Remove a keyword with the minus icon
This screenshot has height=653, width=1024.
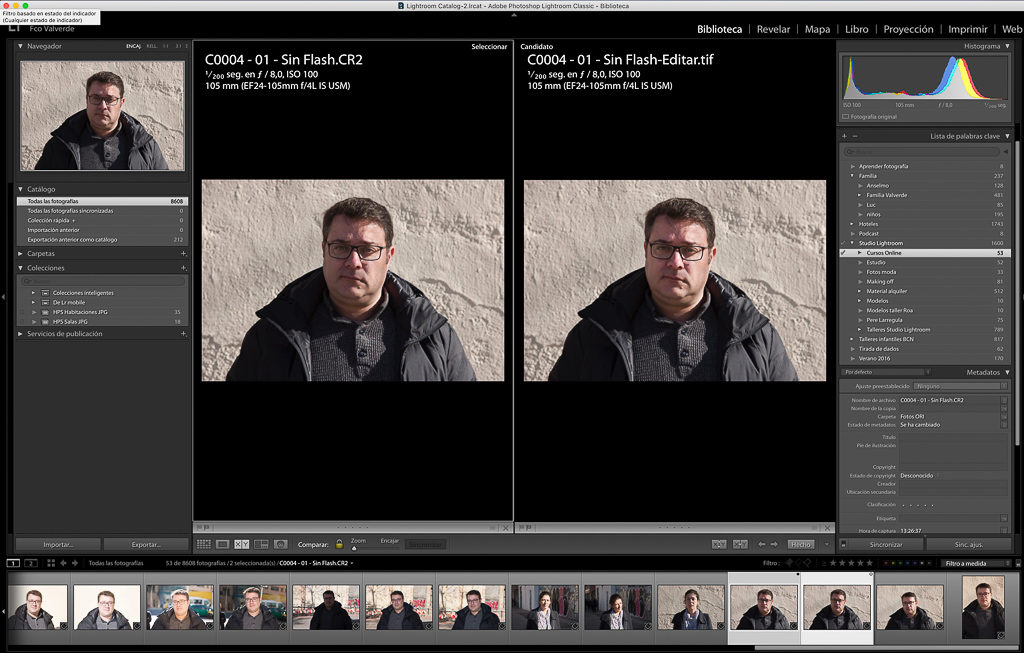coord(855,136)
